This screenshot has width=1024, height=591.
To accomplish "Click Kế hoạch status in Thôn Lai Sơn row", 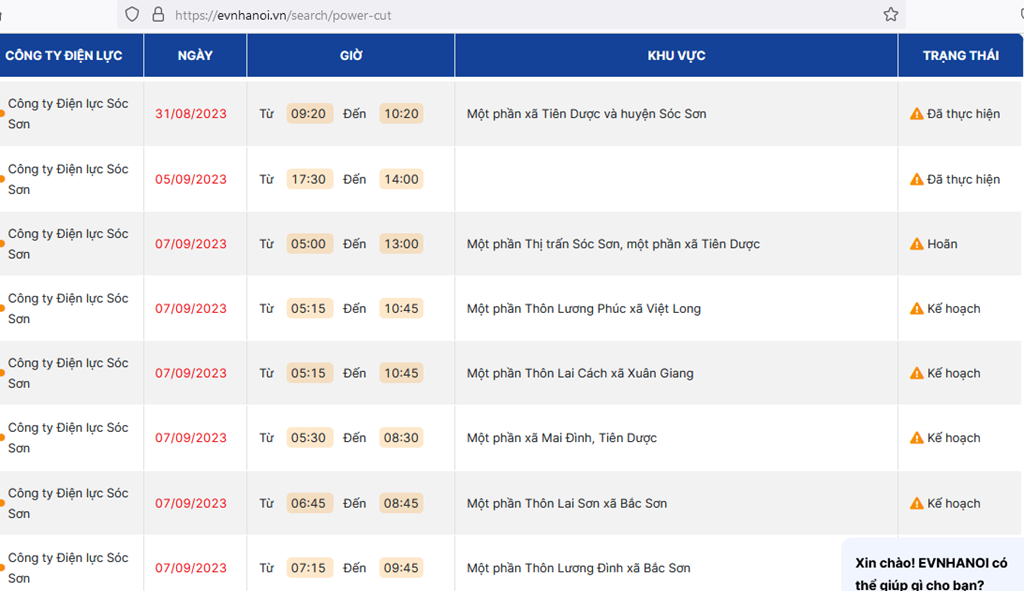I will click(953, 503).
